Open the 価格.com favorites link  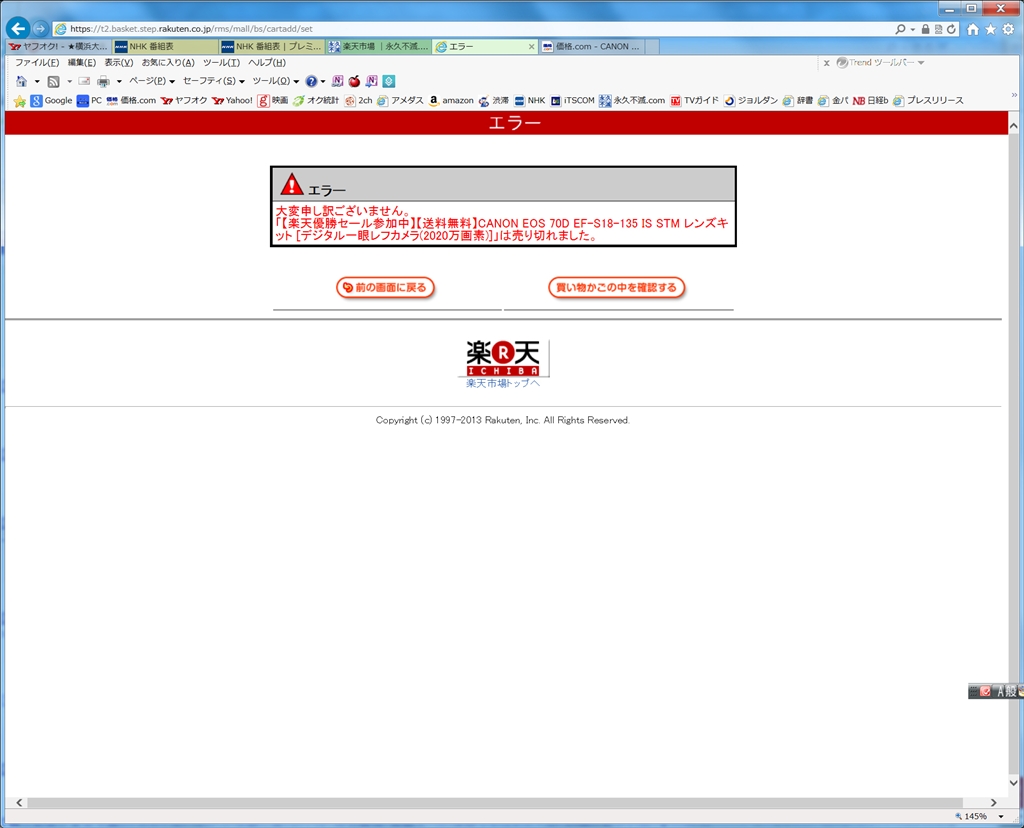click(x=131, y=101)
